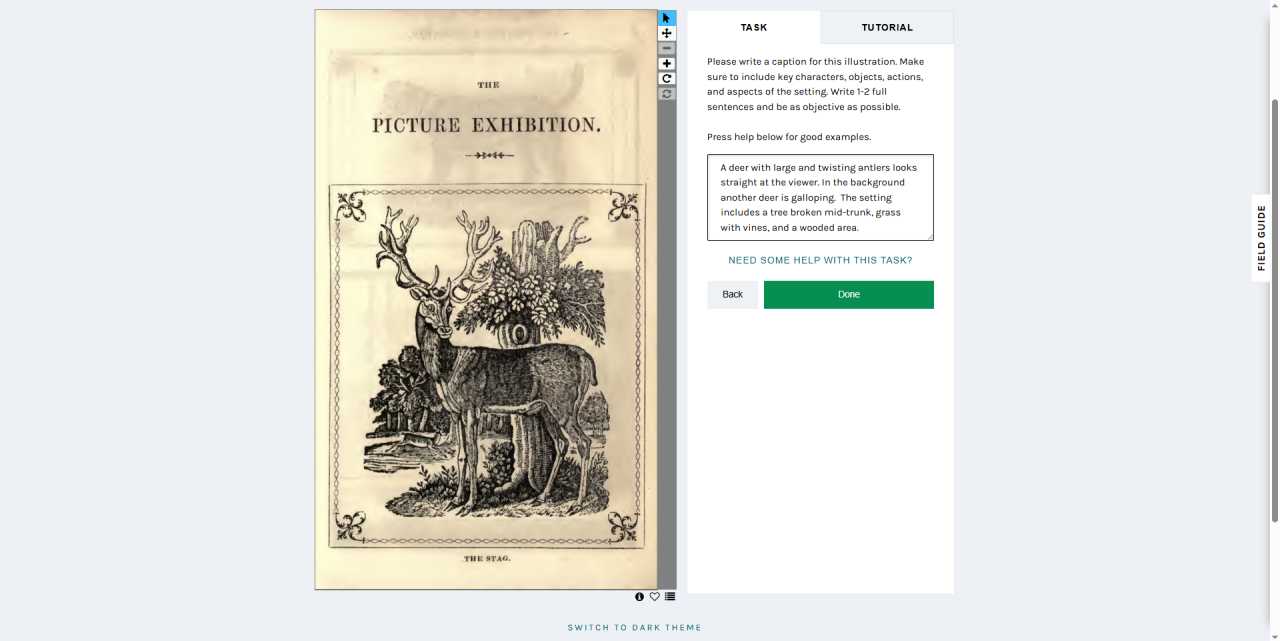The width and height of the screenshot is (1280, 641).
Task: Reset the image view
Action: coord(667,93)
